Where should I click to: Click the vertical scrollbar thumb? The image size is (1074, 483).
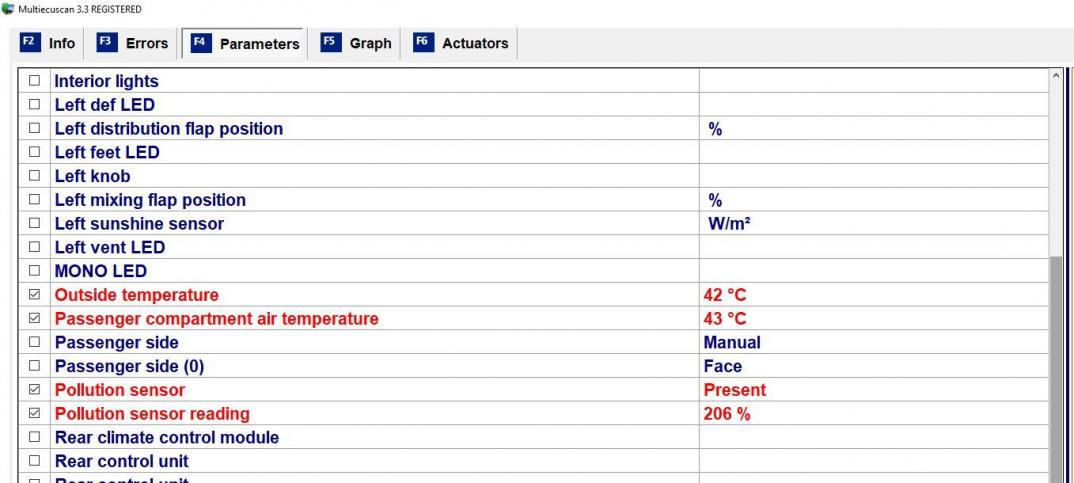1056,370
